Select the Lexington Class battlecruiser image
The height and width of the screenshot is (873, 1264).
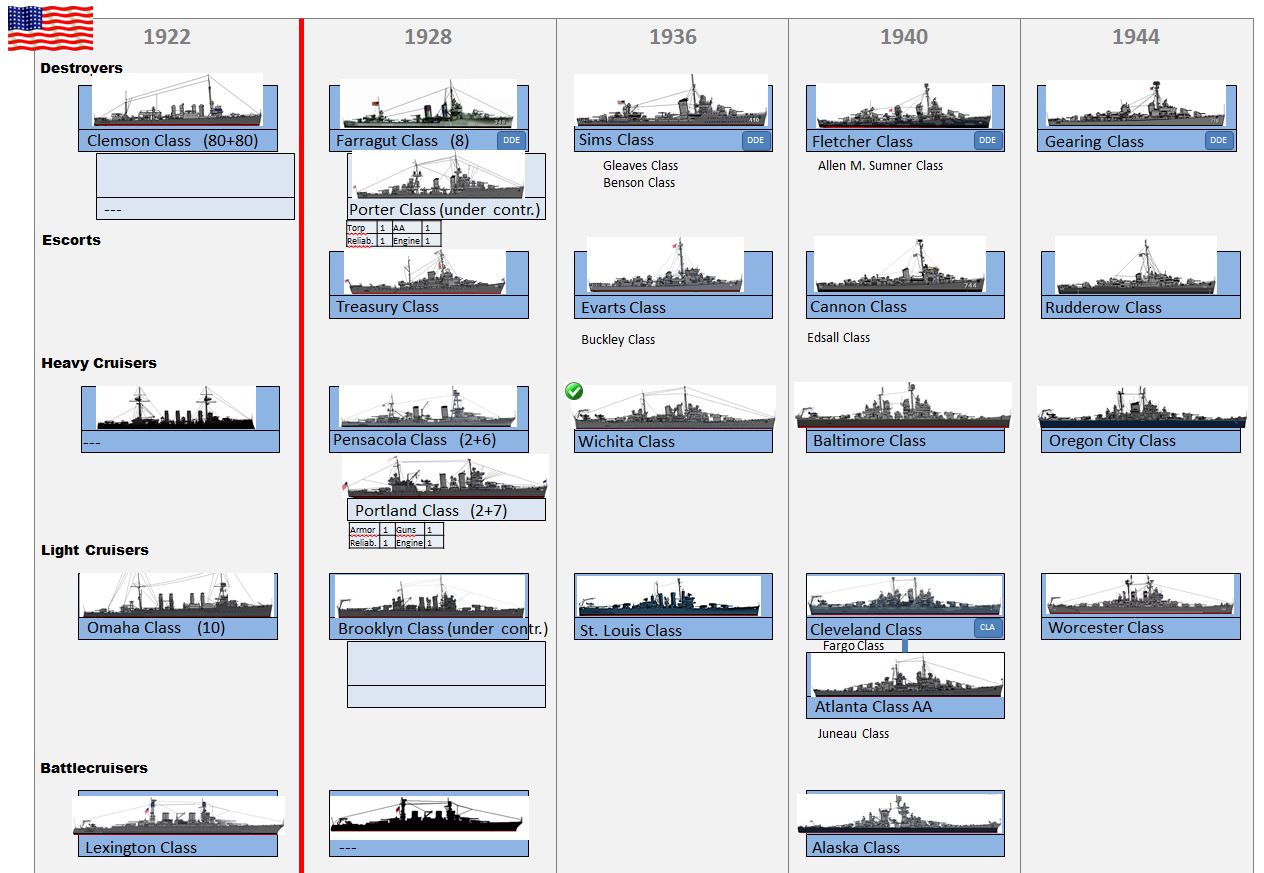pyautogui.click(x=178, y=816)
